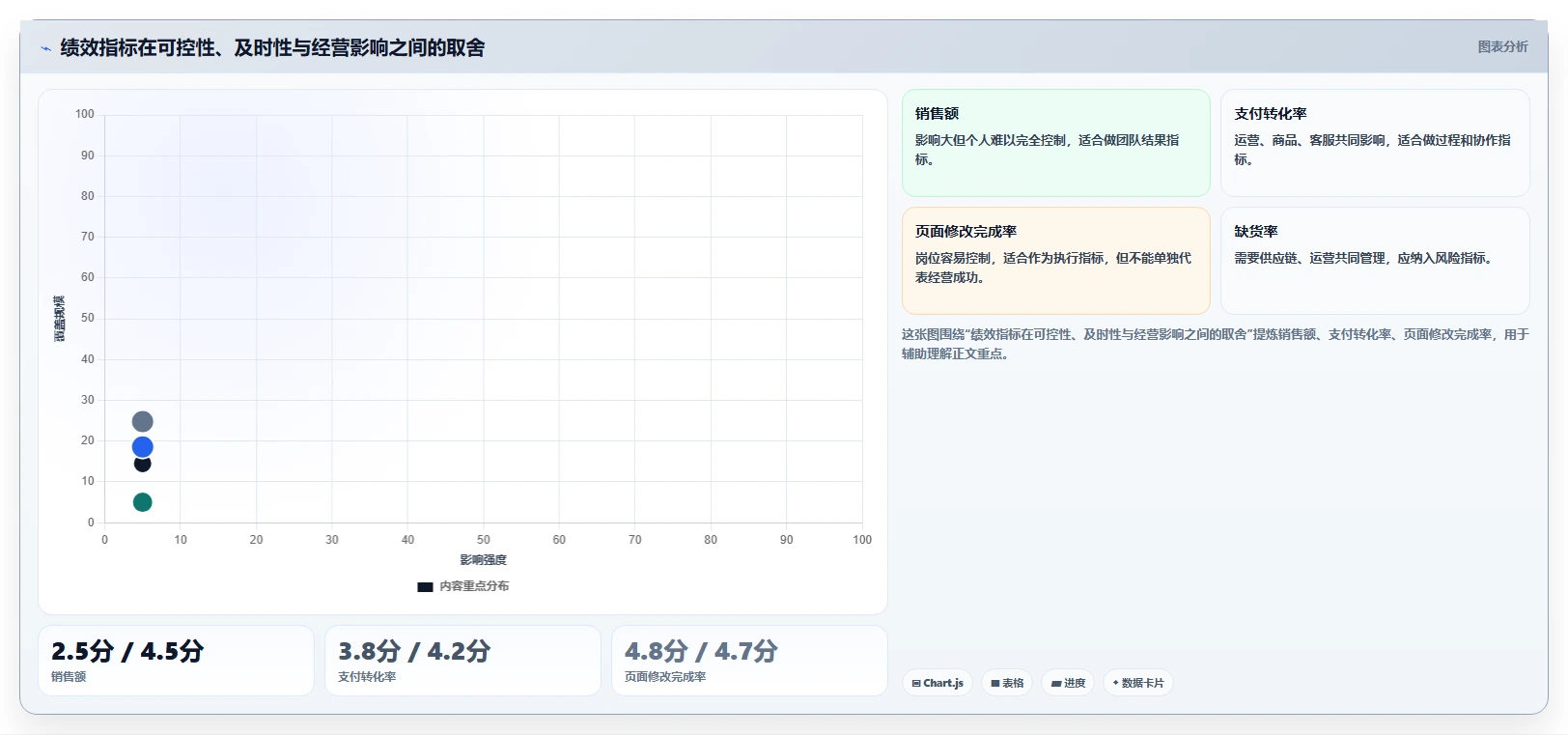1568x735 pixels.
Task: Click the 销售额 card description 影响大但个人难以完全控制
Action: 1048,150
